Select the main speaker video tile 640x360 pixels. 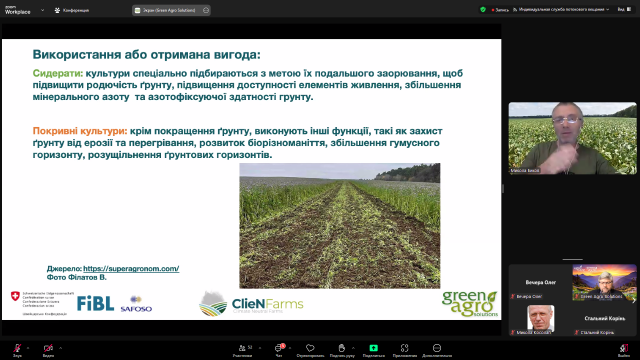click(x=572, y=138)
